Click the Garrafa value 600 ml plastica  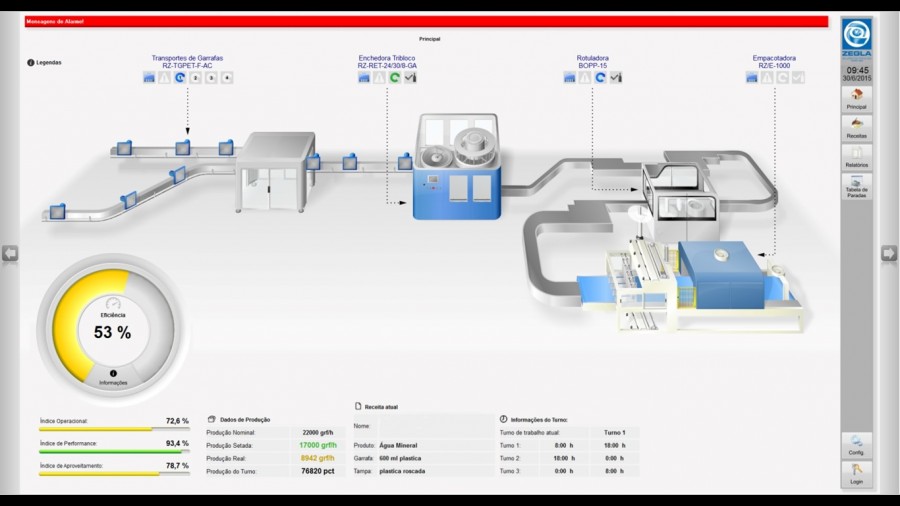point(400,458)
